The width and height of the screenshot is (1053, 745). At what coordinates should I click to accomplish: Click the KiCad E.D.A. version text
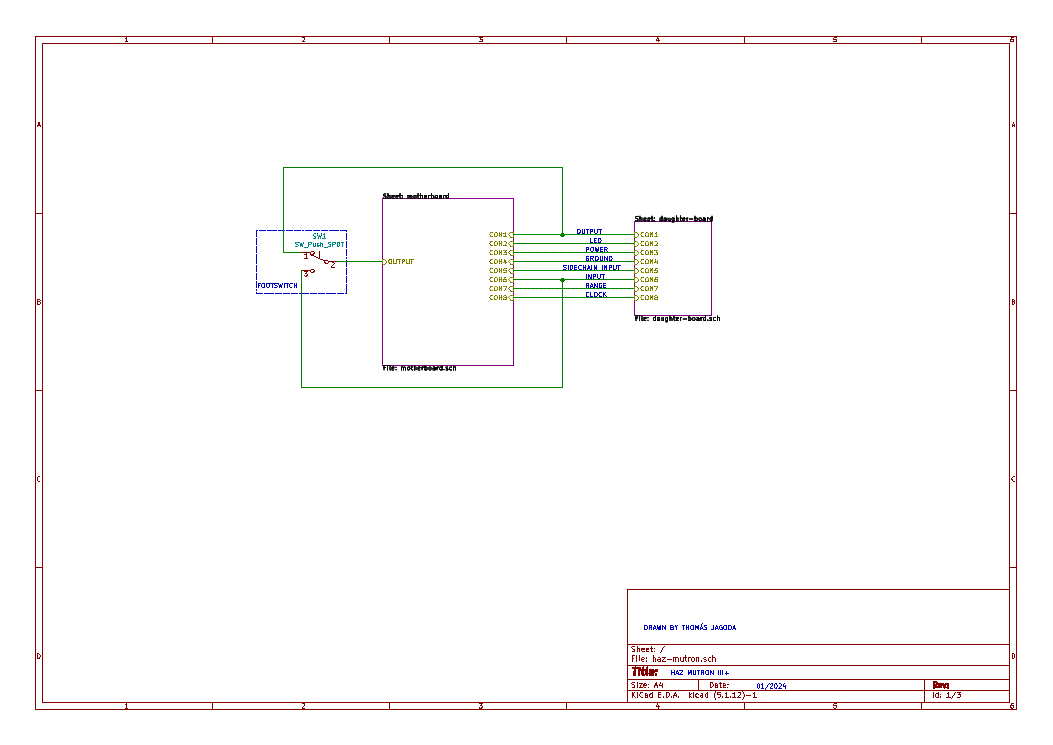[x=694, y=695]
